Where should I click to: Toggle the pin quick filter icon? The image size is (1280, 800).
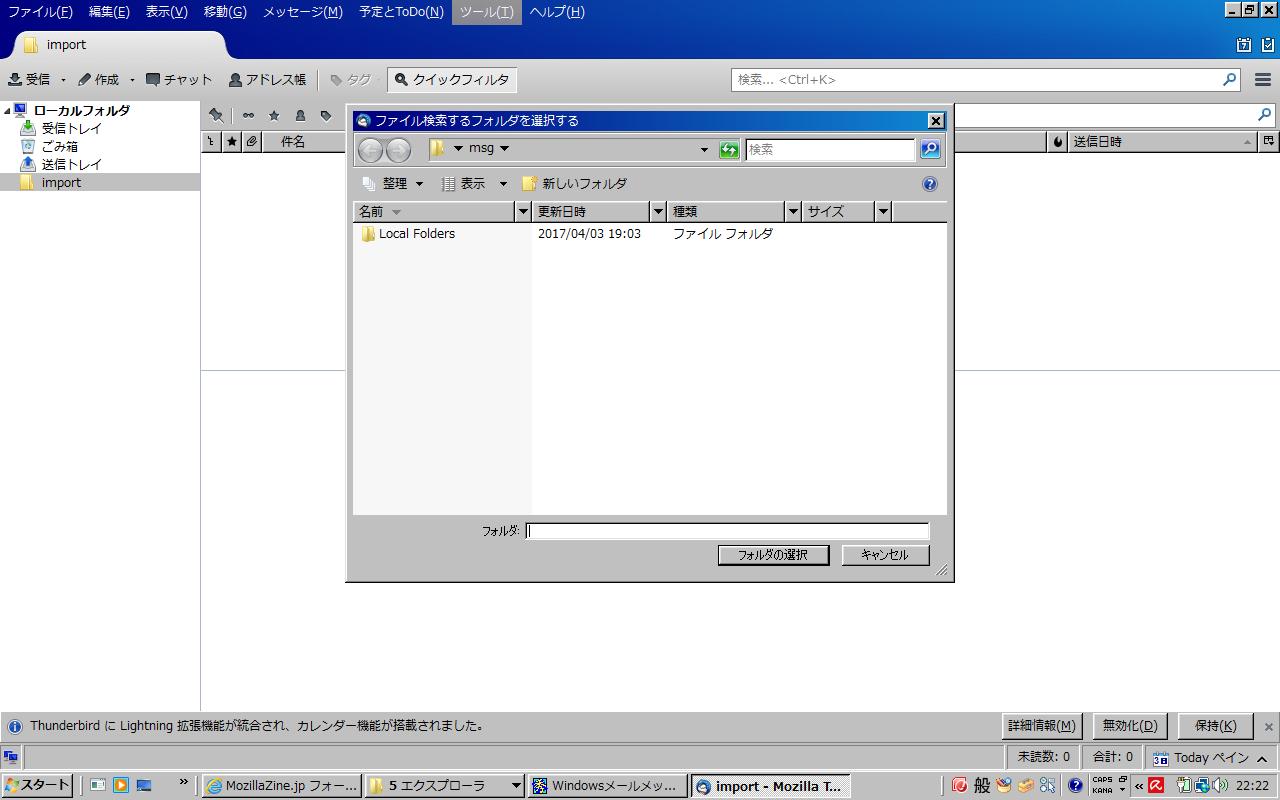[x=216, y=115]
